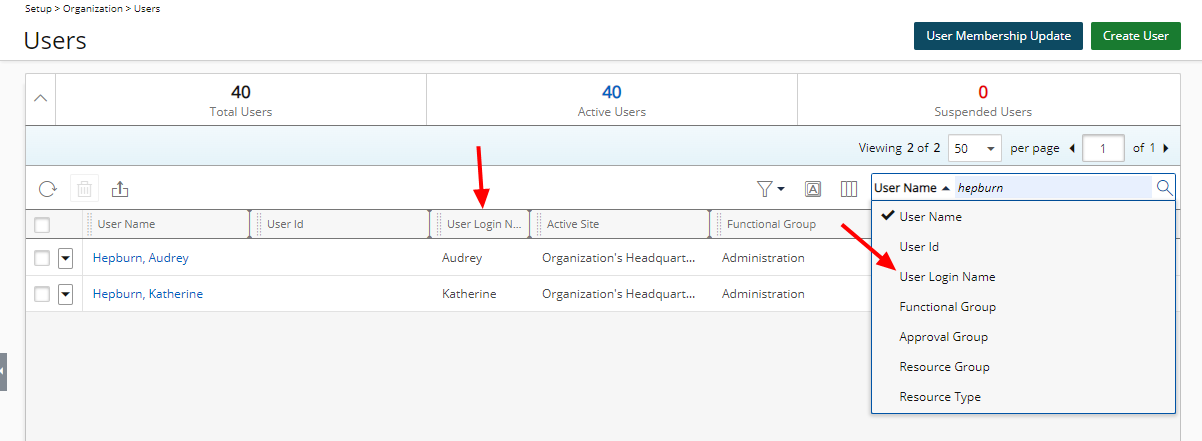
Task: Select Resource Type search option
Action: click(x=1023, y=397)
